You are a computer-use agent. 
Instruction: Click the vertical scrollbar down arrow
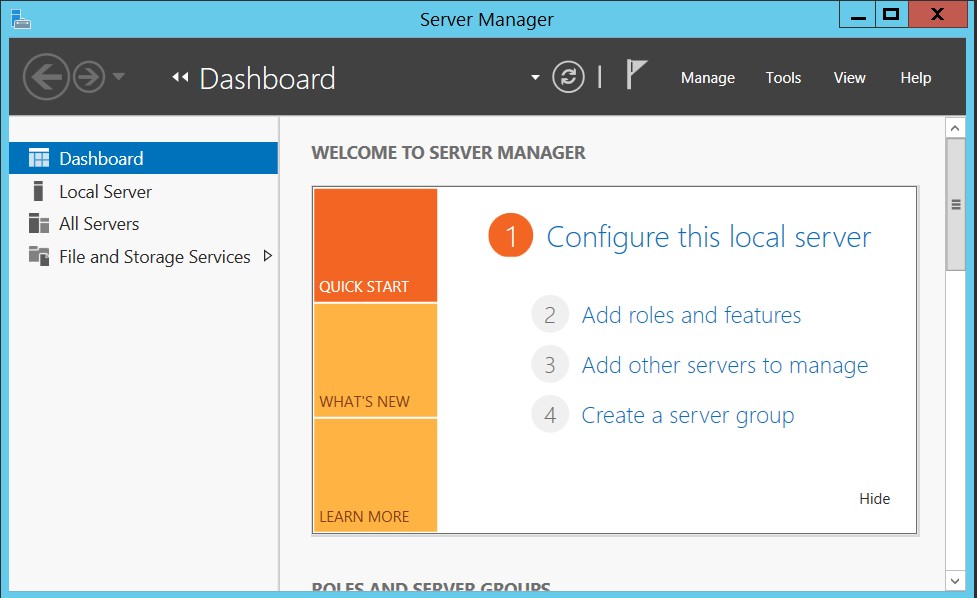(x=955, y=581)
